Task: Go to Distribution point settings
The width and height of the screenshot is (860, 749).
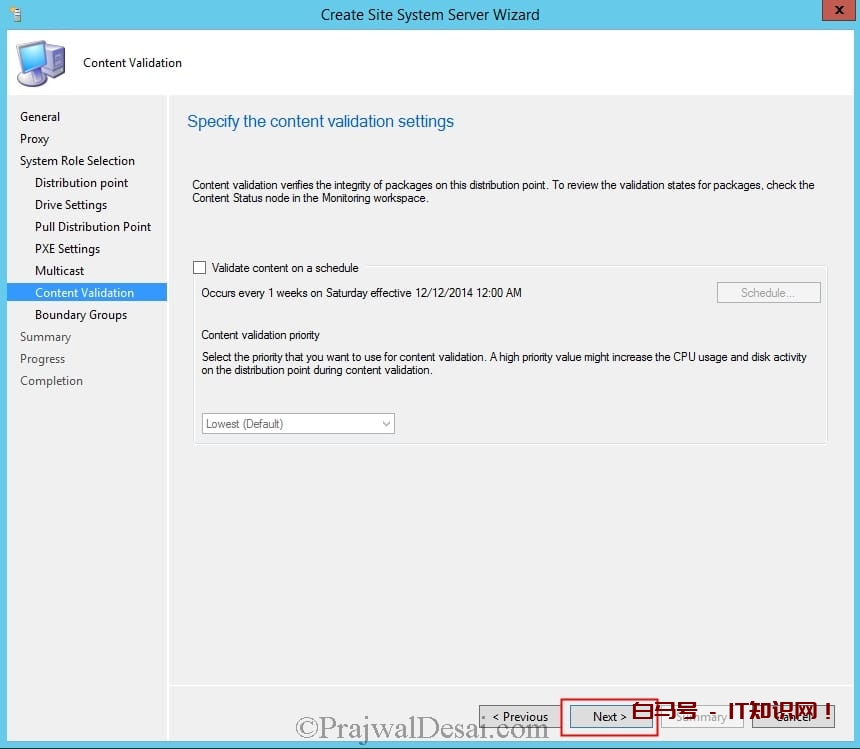Action: [x=81, y=183]
